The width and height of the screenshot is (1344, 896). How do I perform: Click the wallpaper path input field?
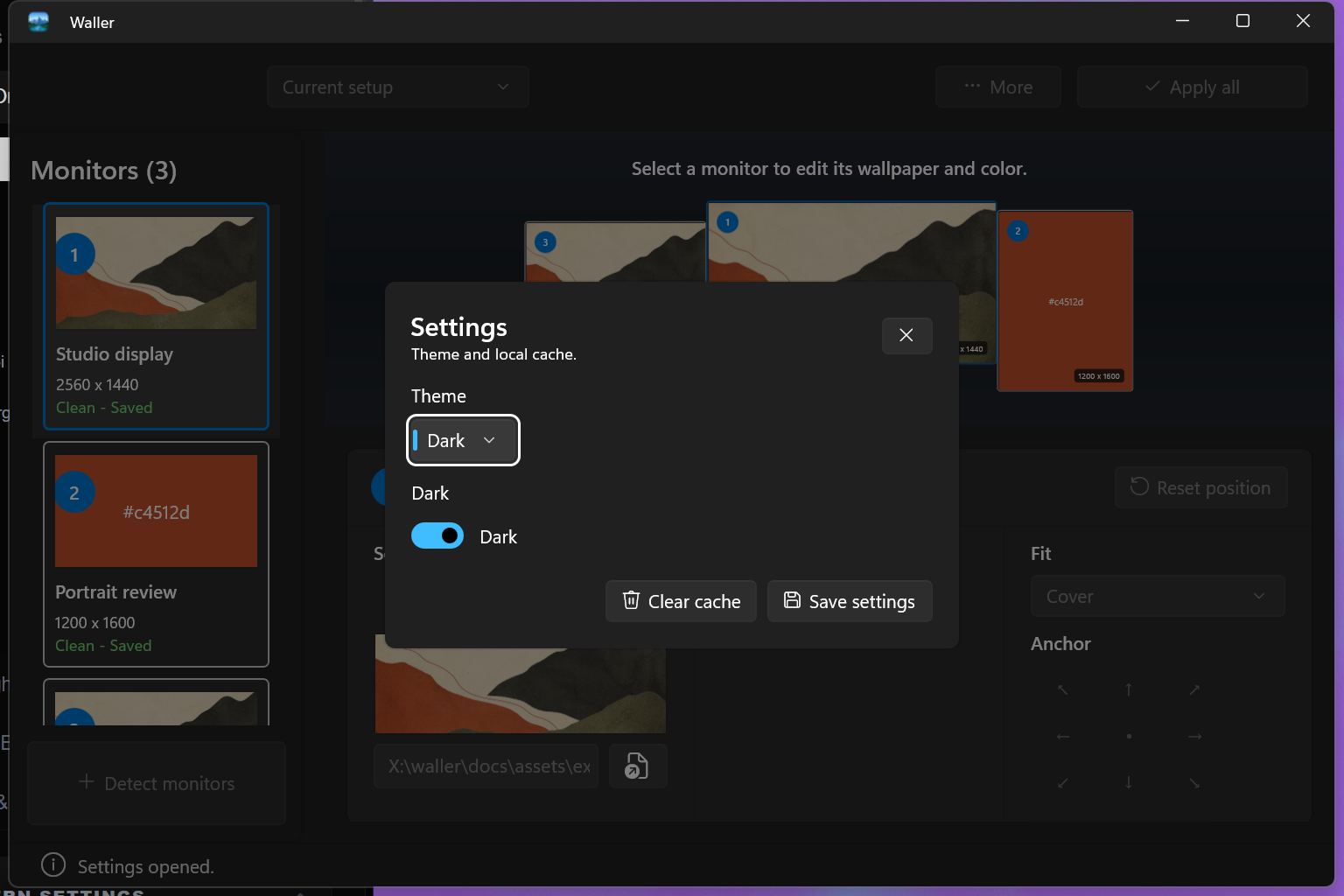point(486,766)
